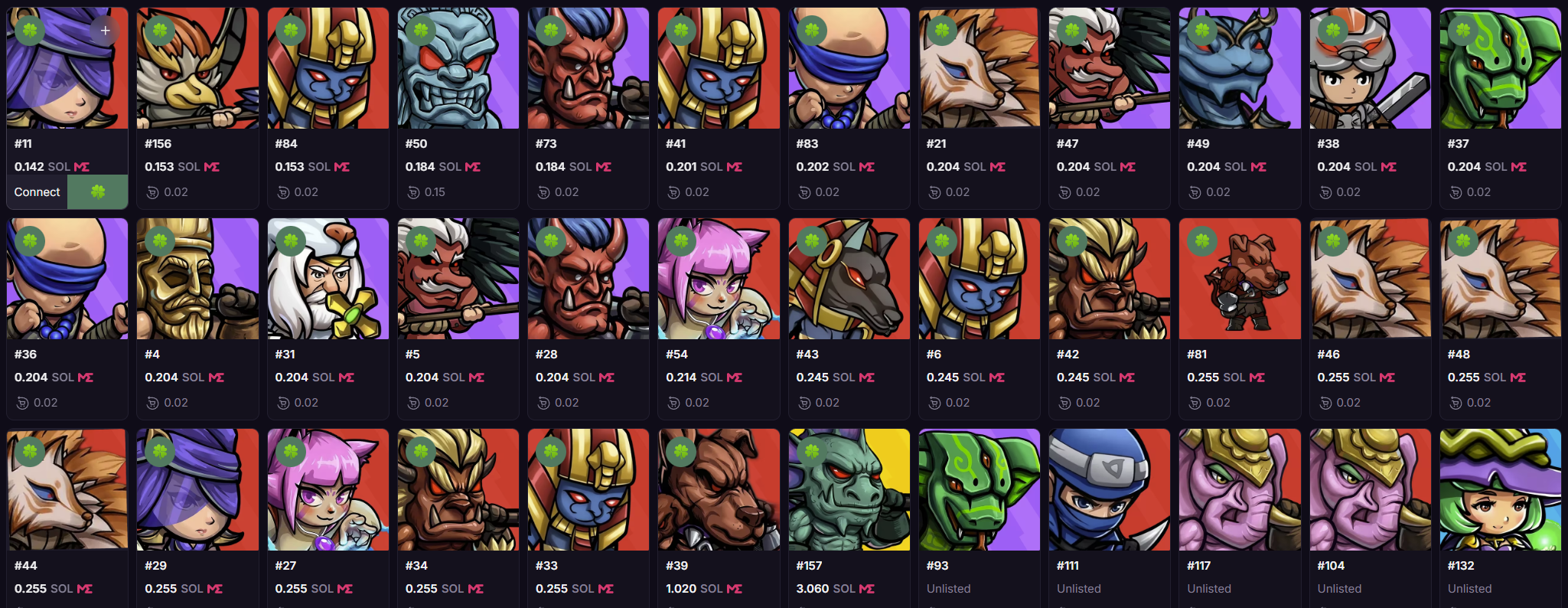Click the green clover button beside Connect
Screen dimensions: 1568x608
coord(98,192)
